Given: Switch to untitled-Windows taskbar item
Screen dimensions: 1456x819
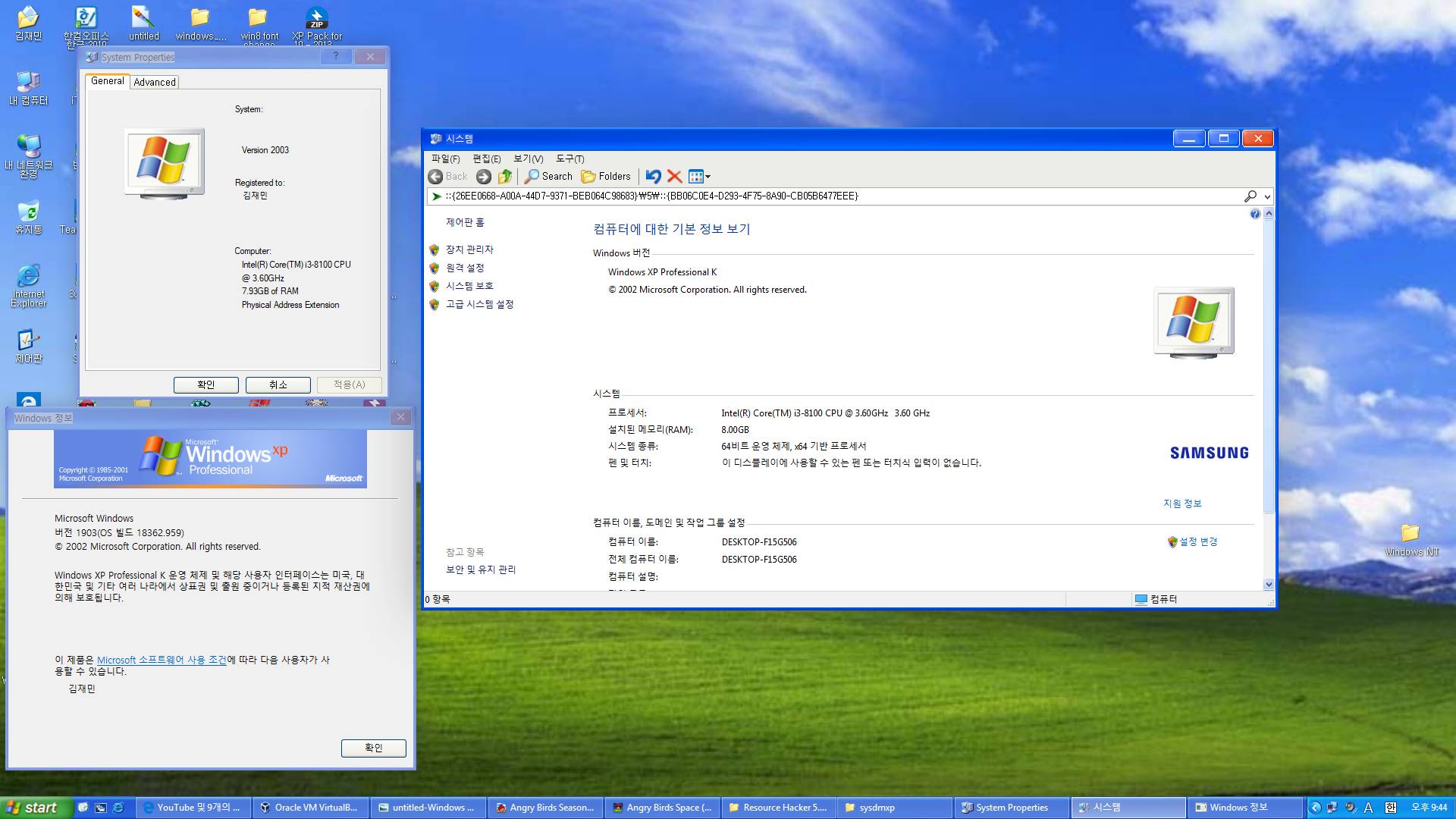Looking at the screenshot, I should 427,808.
